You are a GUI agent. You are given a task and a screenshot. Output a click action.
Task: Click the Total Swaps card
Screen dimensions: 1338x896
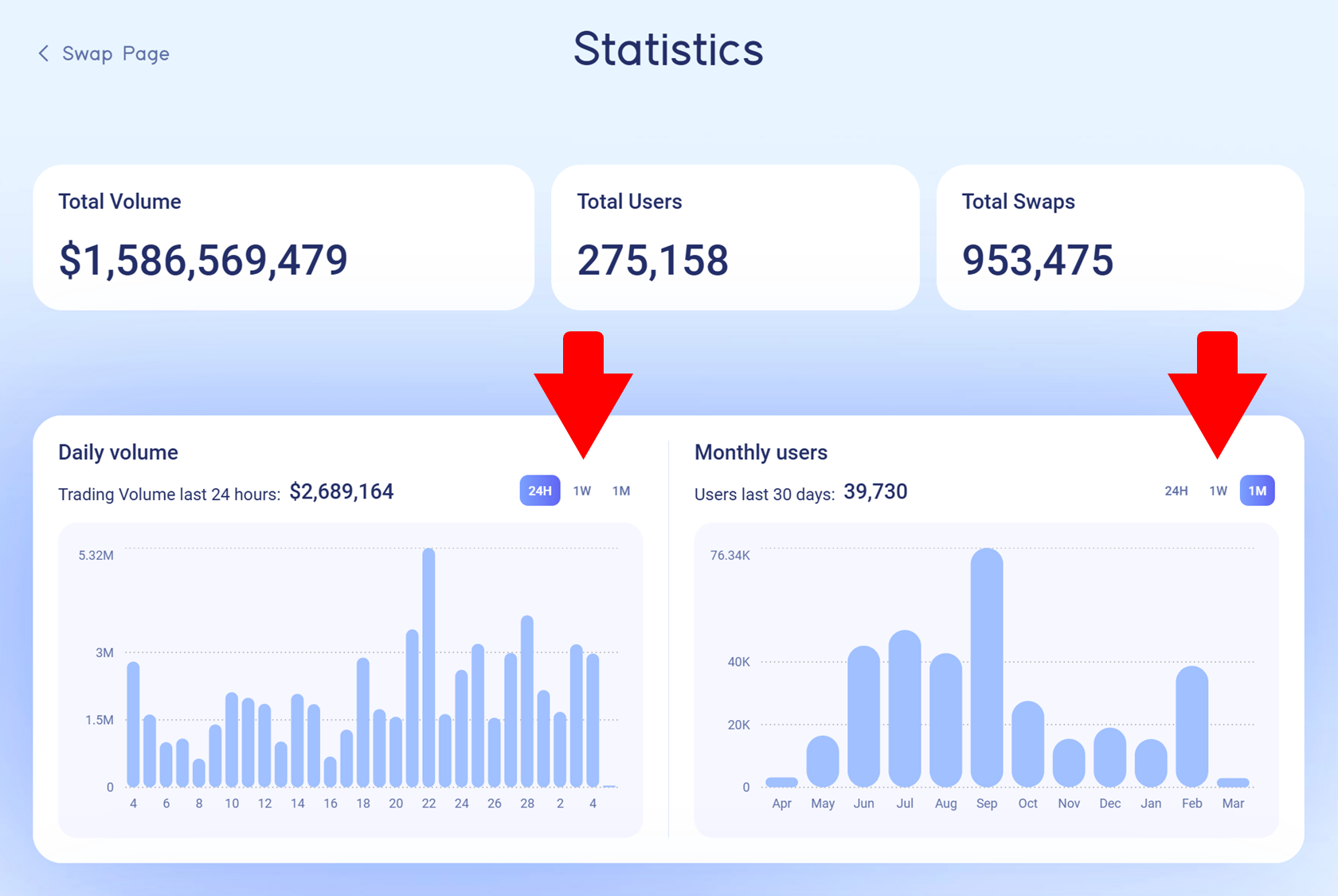(1119, 237)
